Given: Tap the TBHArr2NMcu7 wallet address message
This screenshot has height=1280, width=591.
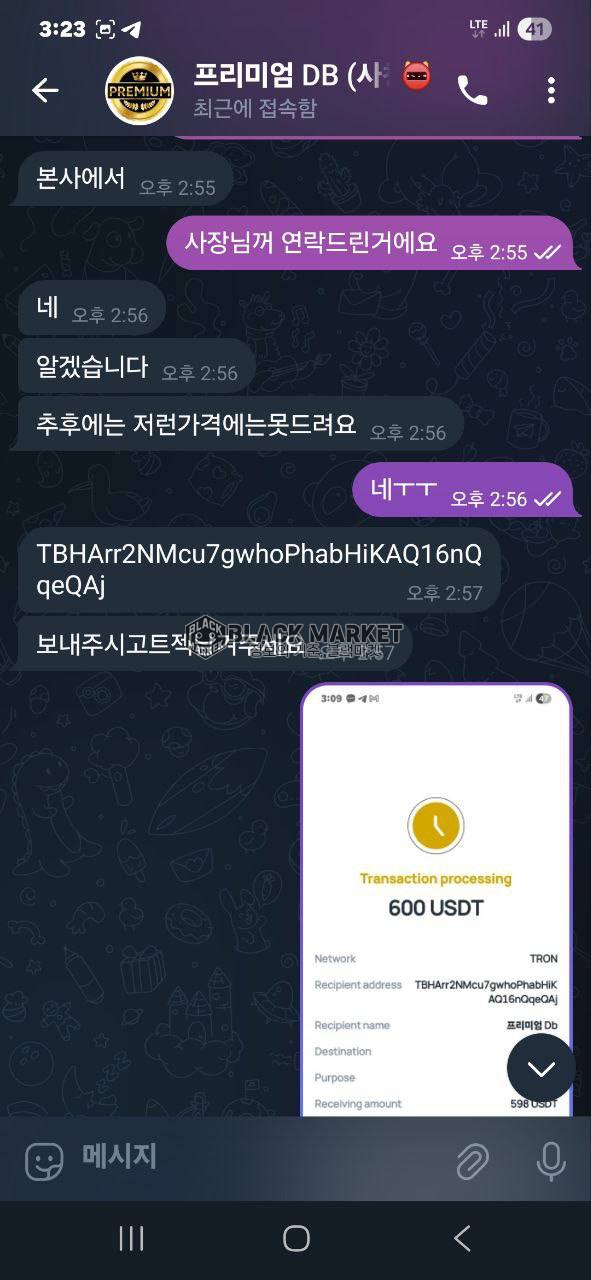Looking at the screenshot, I should 259,570.
